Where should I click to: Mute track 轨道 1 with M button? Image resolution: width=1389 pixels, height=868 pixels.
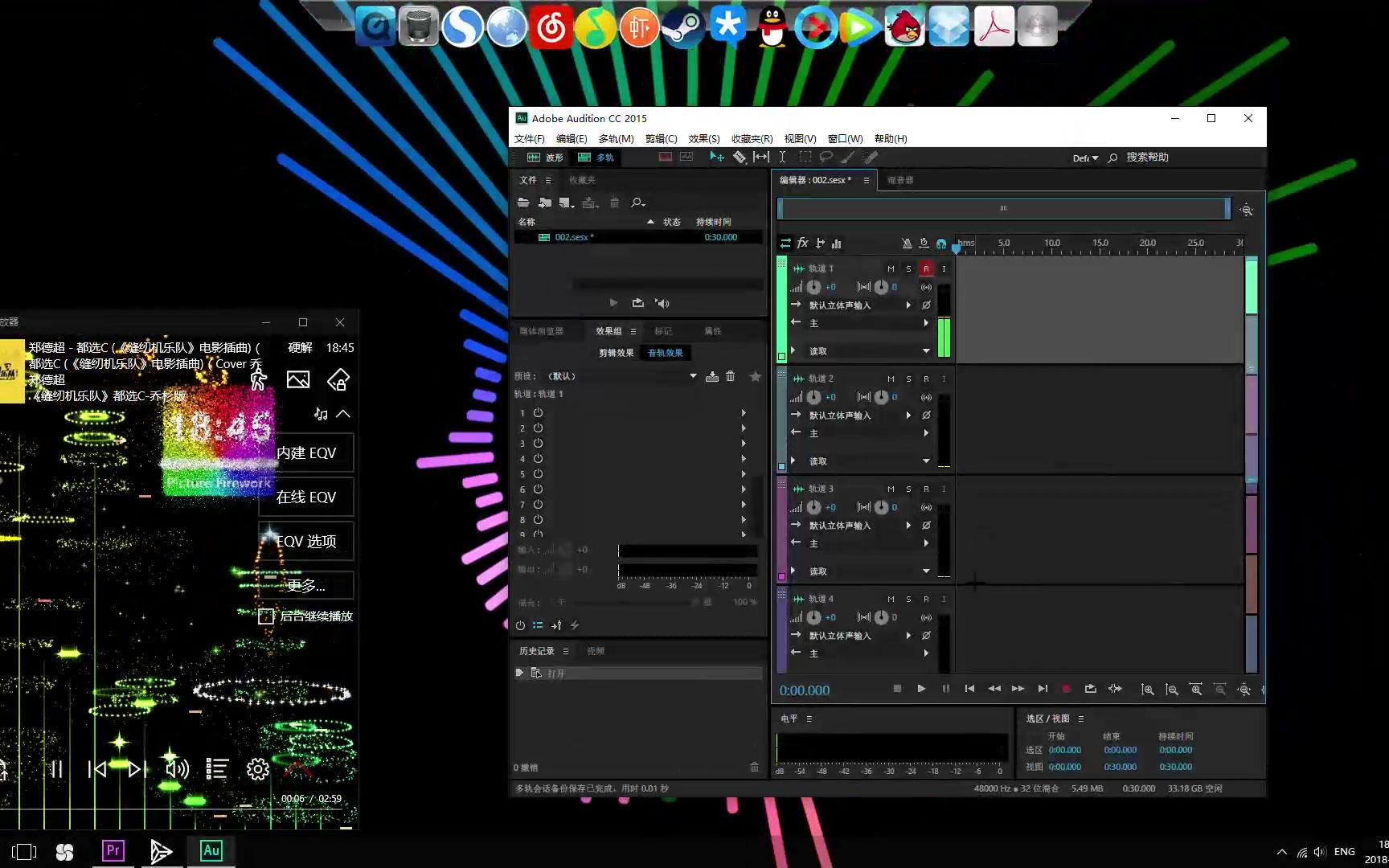pos(891,268)
